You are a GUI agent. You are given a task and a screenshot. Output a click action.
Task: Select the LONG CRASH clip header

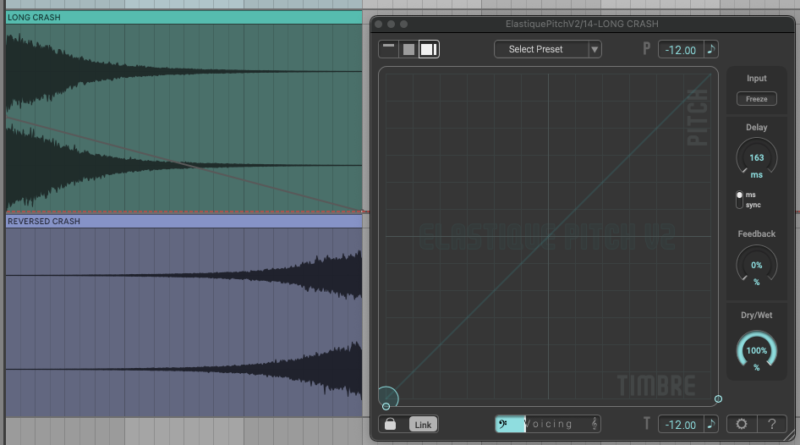(x=182, y=17)
